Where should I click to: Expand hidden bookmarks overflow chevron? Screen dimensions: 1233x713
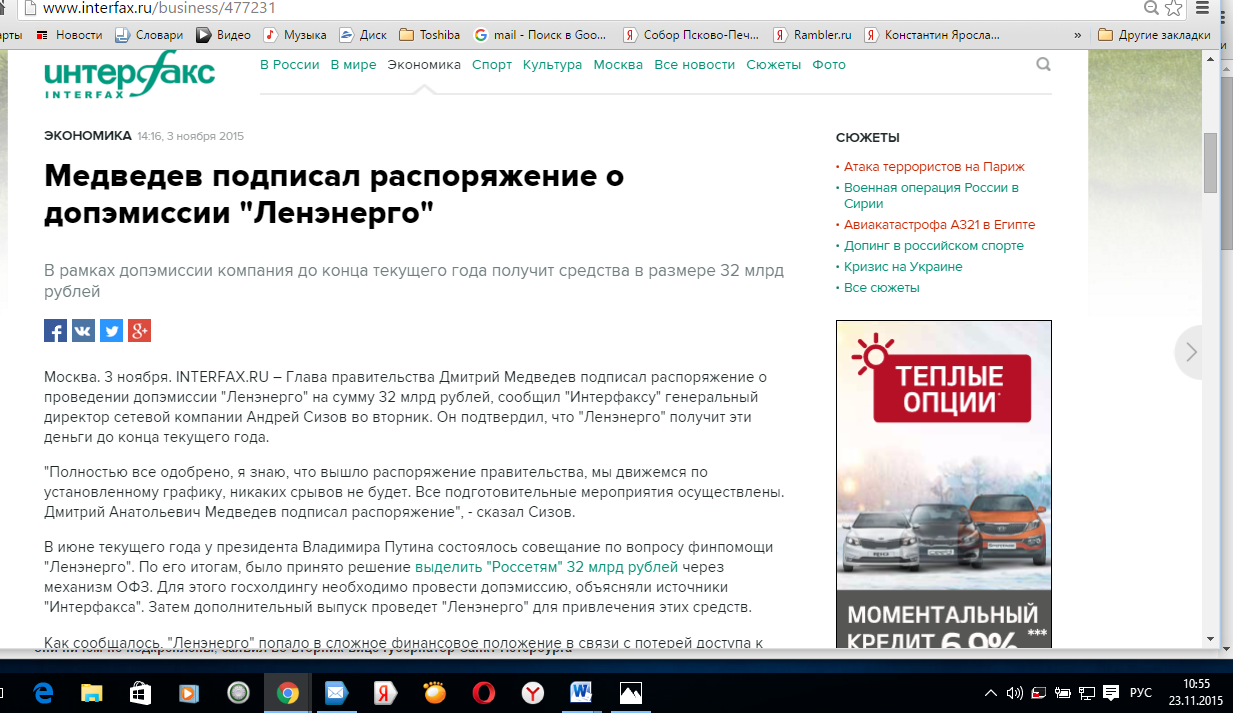1078,35
